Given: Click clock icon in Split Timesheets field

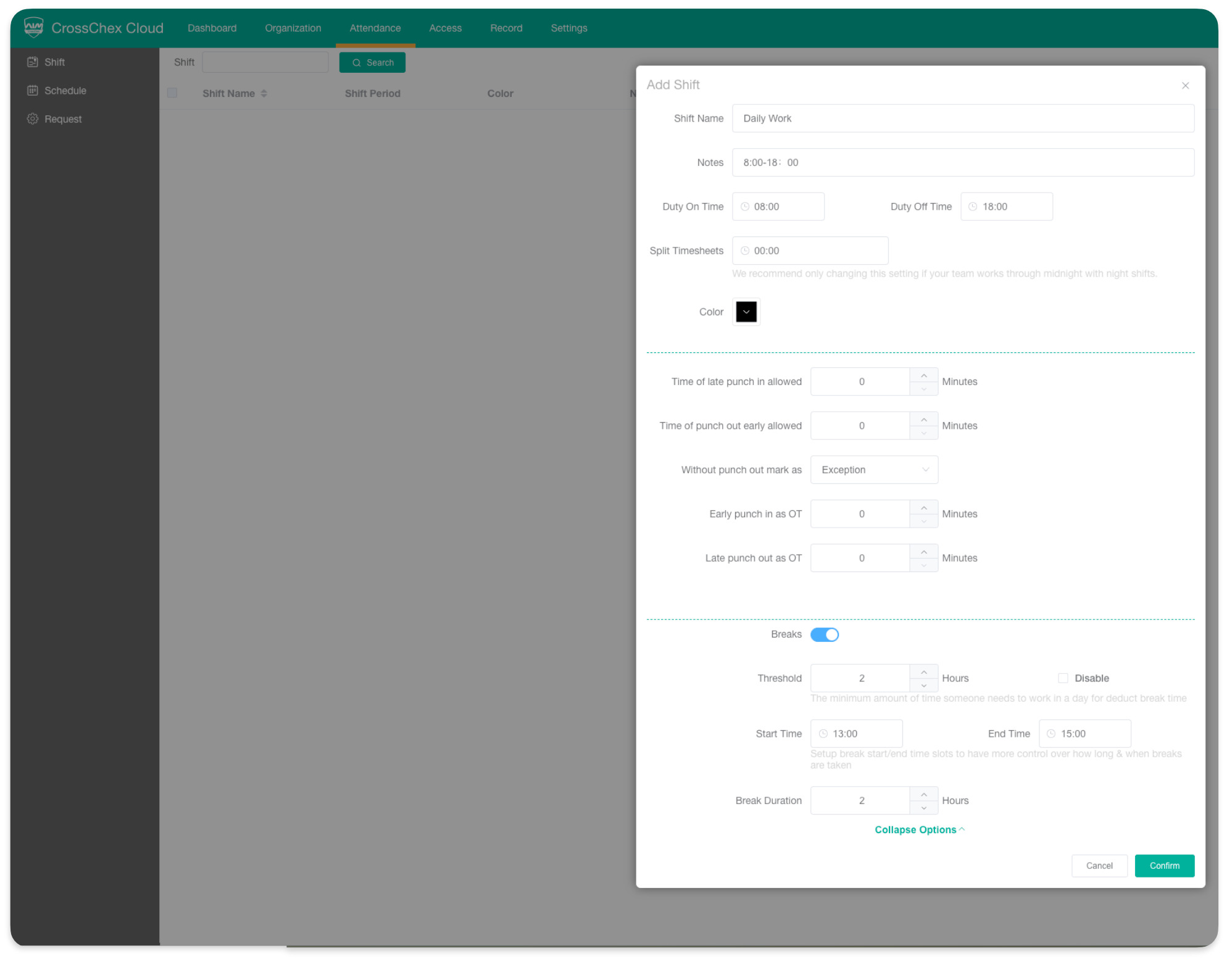Looking at the screenshot, I should [x=745, y=251].
